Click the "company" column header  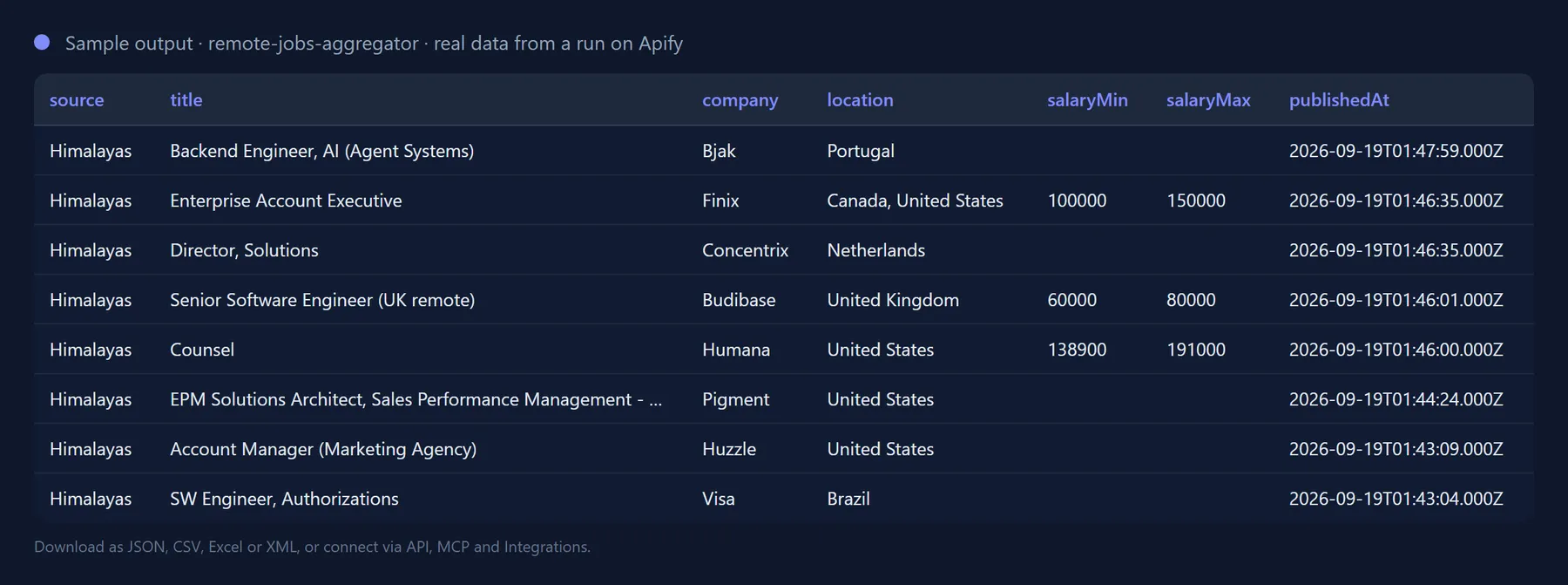click(x=740, y=100)
